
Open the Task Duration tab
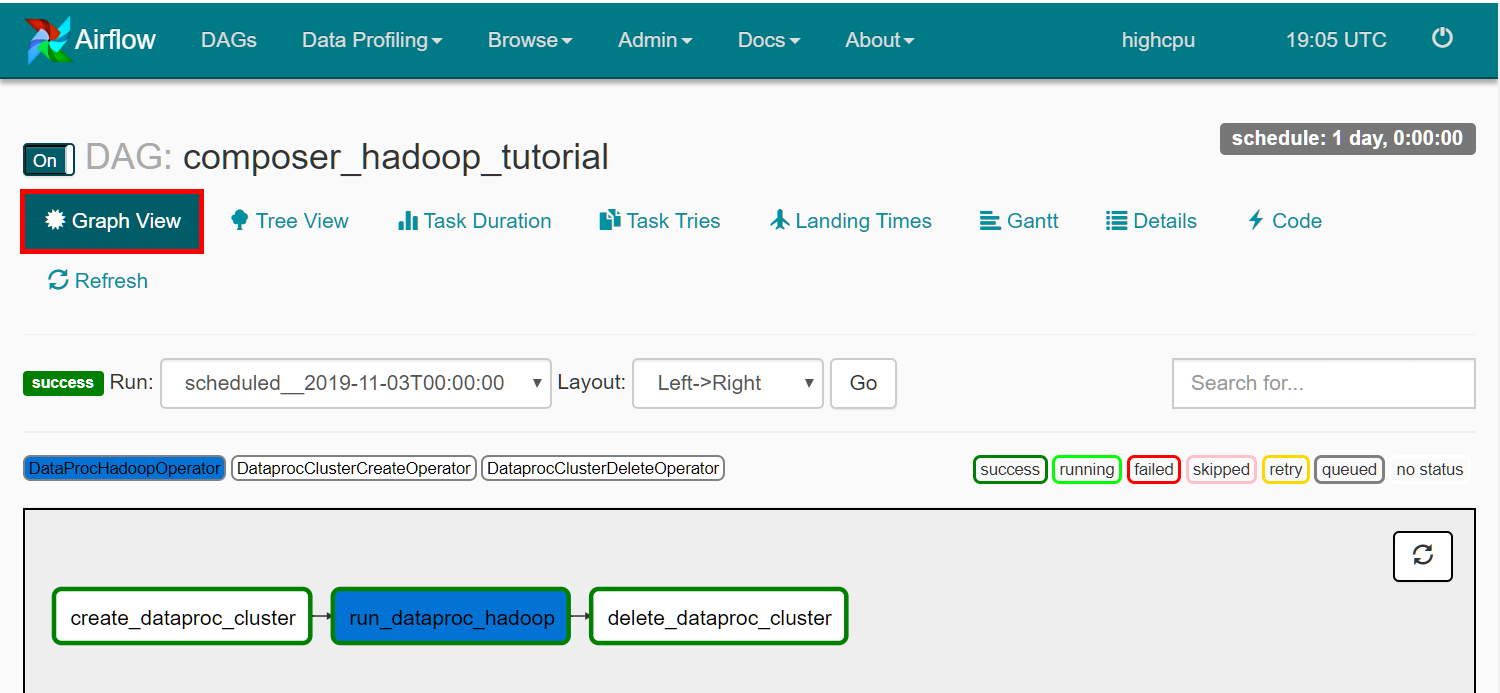[x=475, y=221]
